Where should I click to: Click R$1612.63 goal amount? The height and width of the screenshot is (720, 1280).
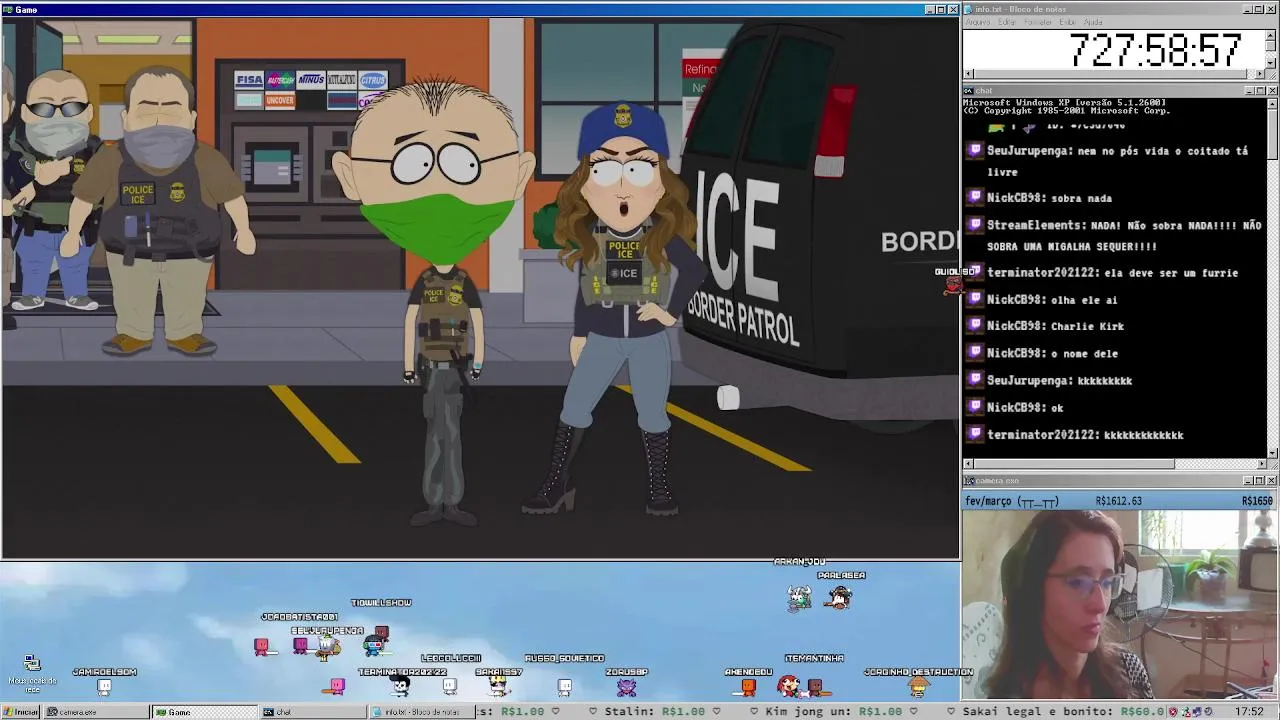[x=1118, y=501]
